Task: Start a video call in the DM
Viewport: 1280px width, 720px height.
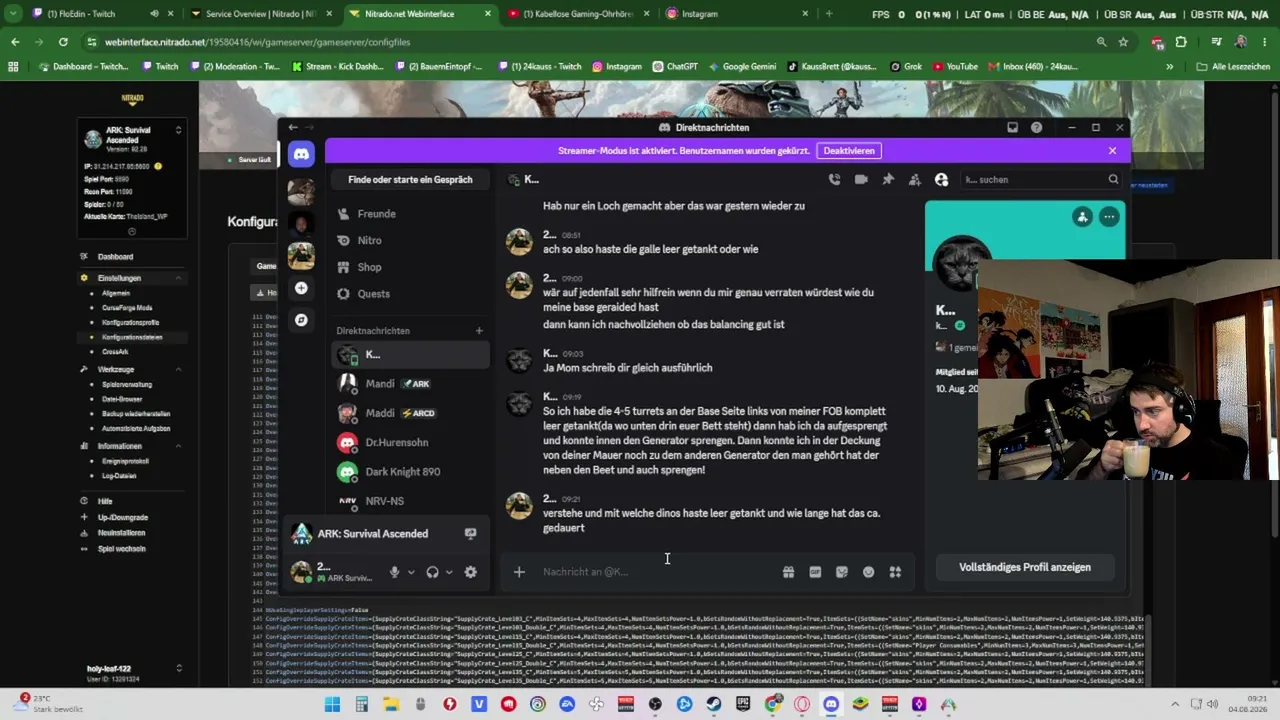Action: tap(861, 180)
